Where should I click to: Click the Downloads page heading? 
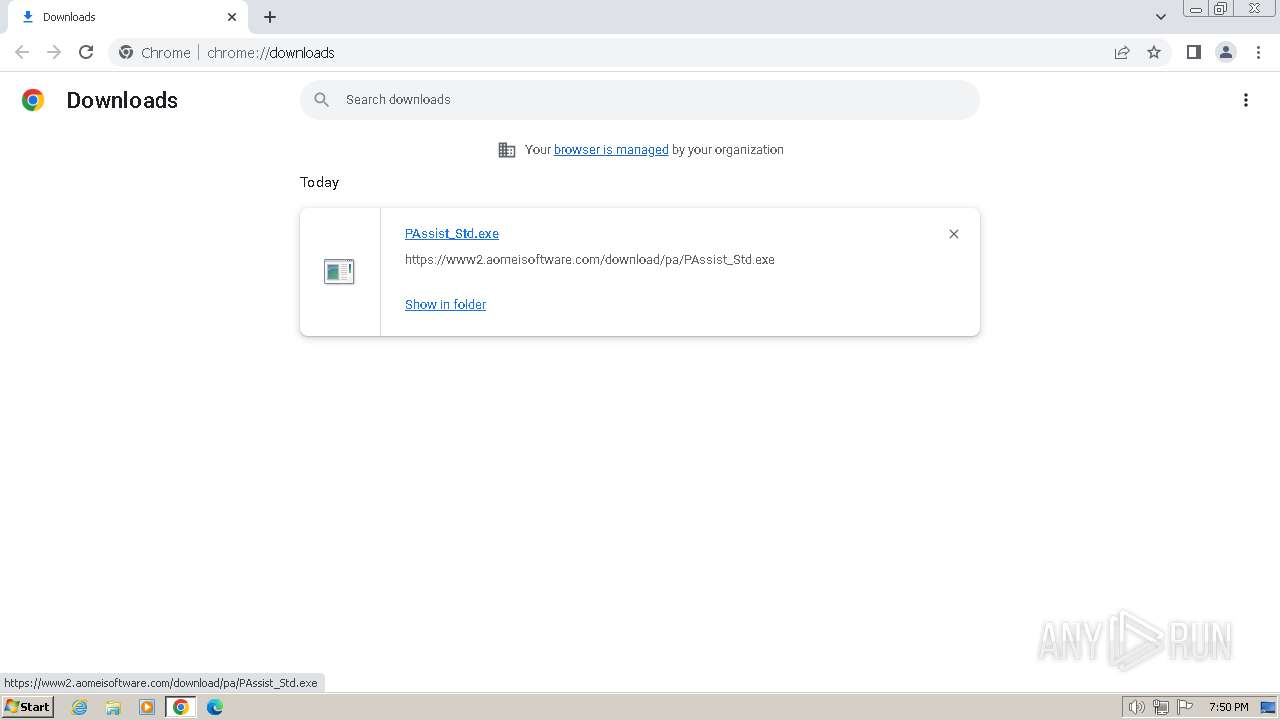pos(122,100)
